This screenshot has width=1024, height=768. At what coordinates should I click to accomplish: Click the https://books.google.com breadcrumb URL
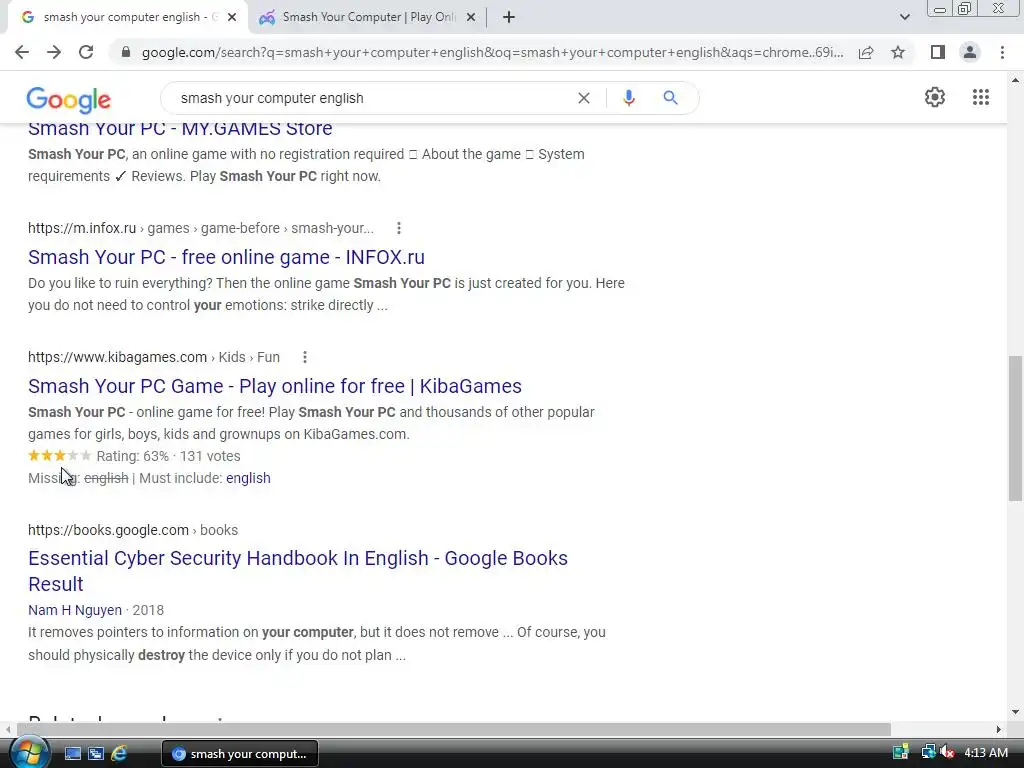click(x=108, y=530)
